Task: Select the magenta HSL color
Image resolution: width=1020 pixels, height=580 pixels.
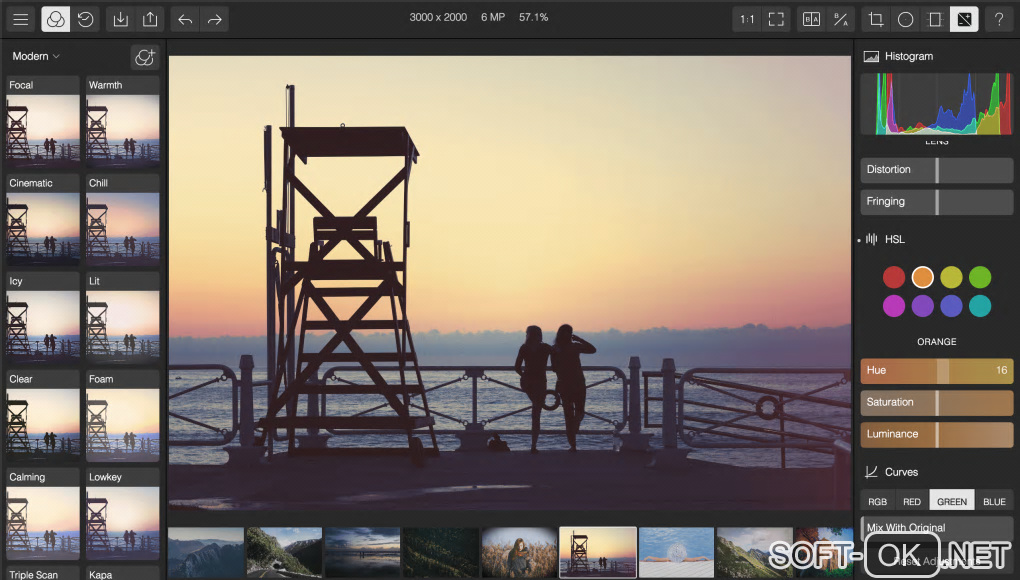Action: tap(894, 306)
